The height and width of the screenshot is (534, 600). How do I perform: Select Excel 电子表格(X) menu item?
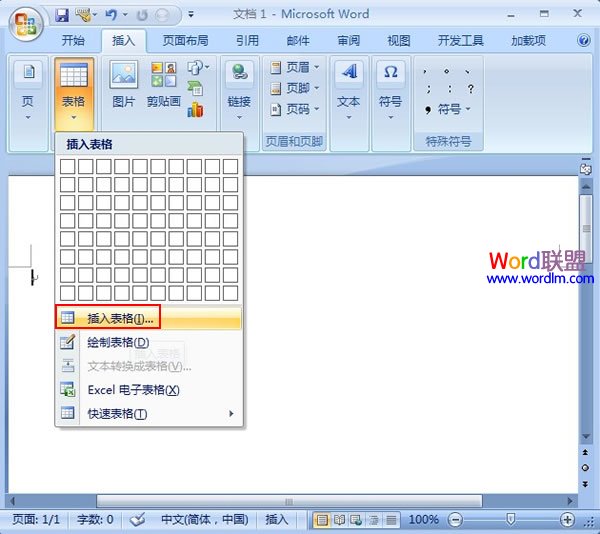coord(149,390)
